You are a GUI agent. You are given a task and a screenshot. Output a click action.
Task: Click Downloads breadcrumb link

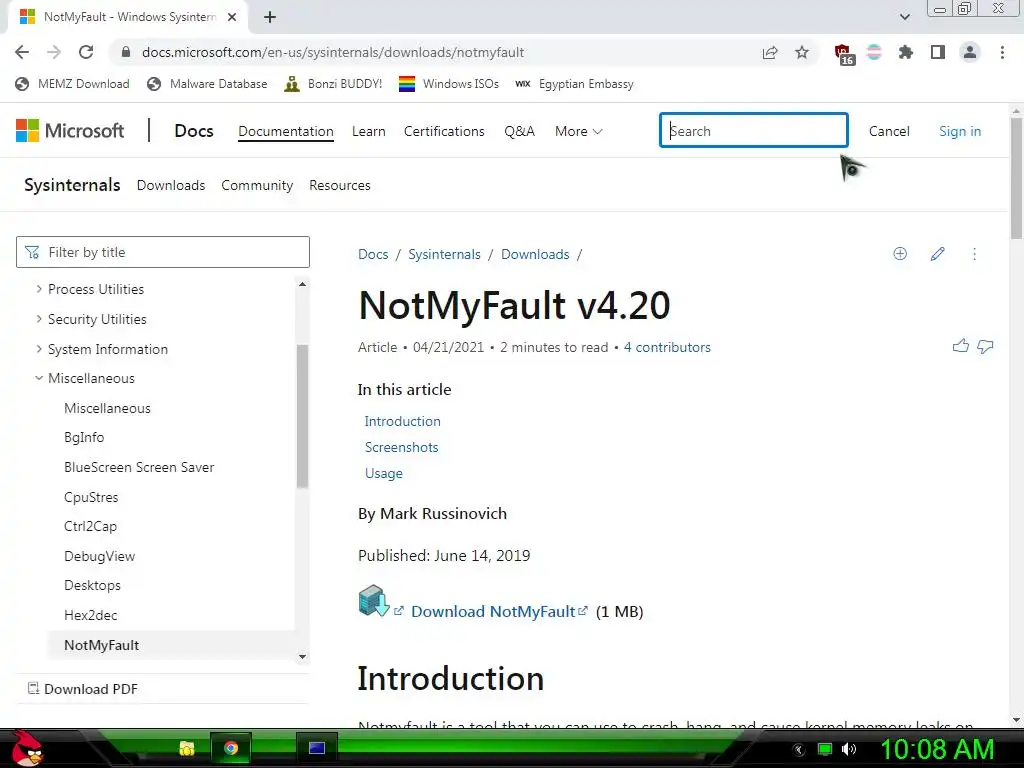(x=535, y=254)
